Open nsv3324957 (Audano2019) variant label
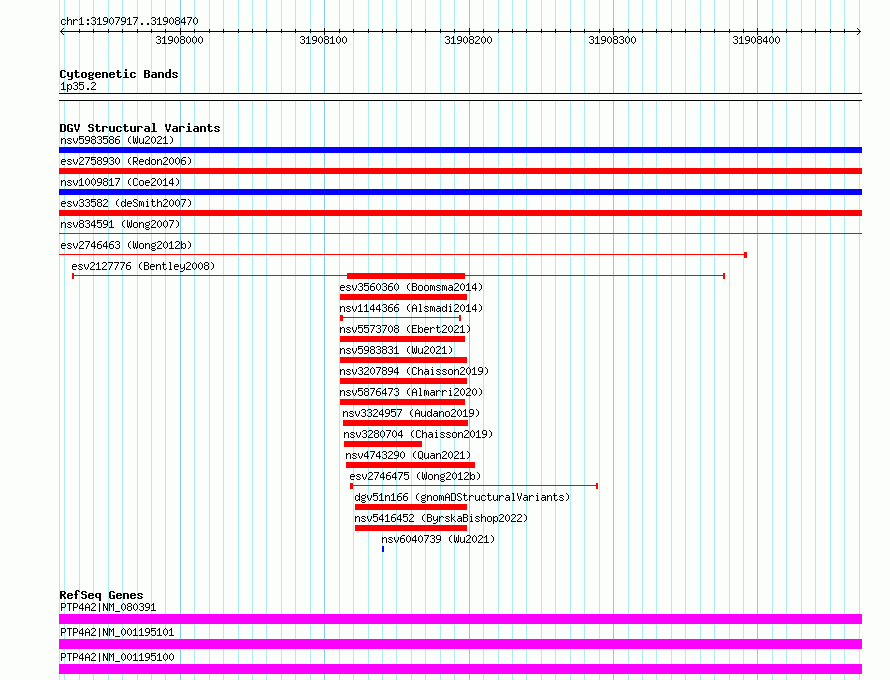The width and height of the screenshot is (890, 680). click(x=411, y=413)
